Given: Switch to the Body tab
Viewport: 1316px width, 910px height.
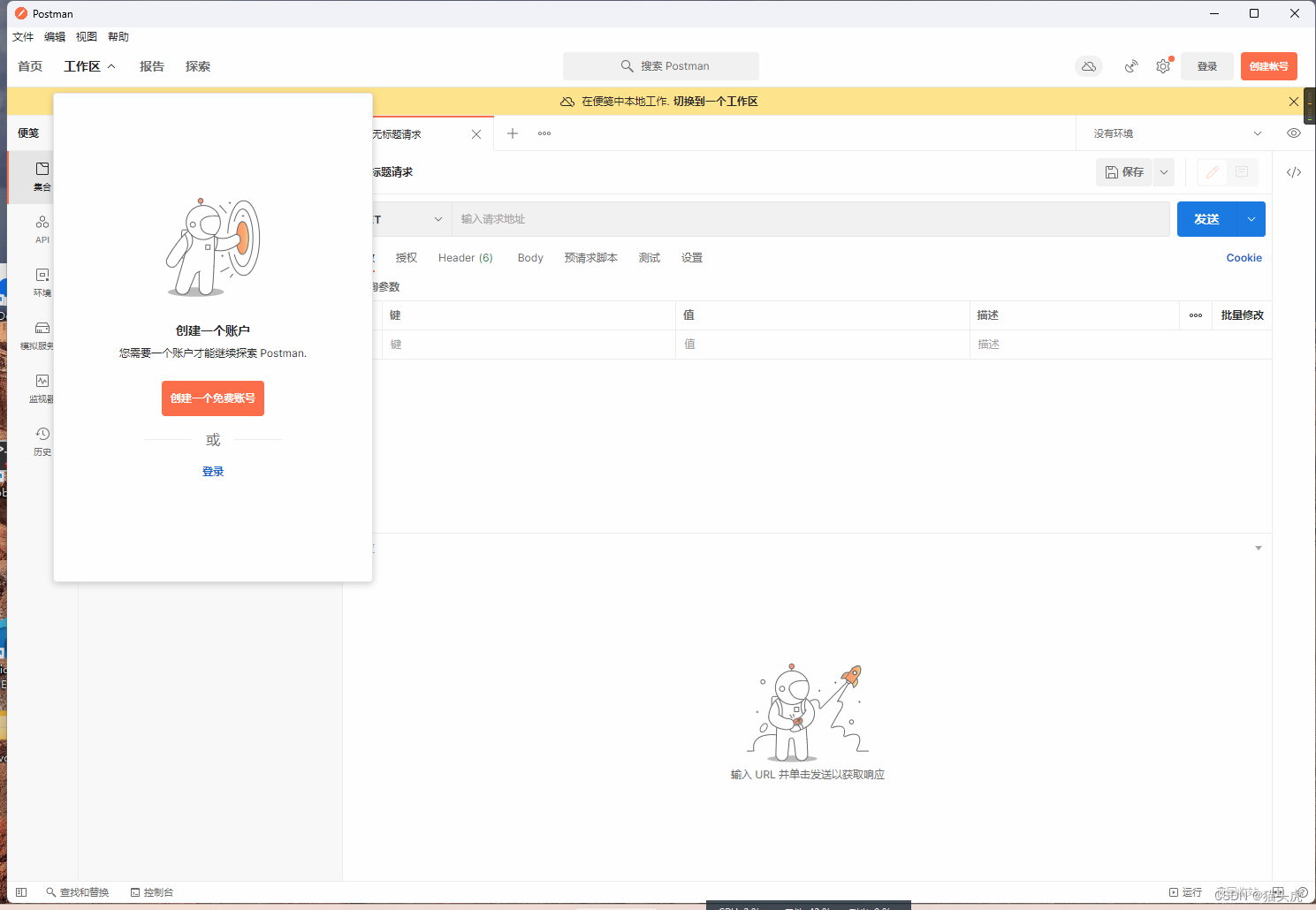Looking at the screenshot, I should coord(530,258).
